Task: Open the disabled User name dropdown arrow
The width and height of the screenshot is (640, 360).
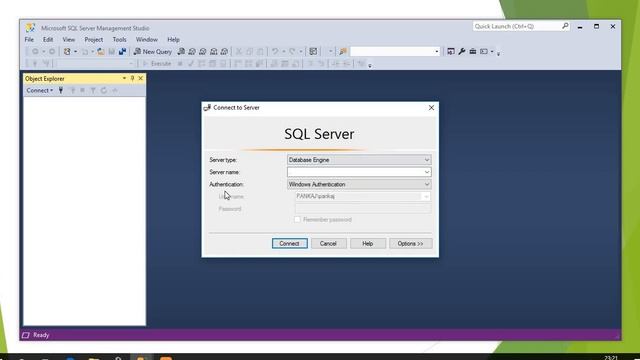Action: click(x=426, y=196)
